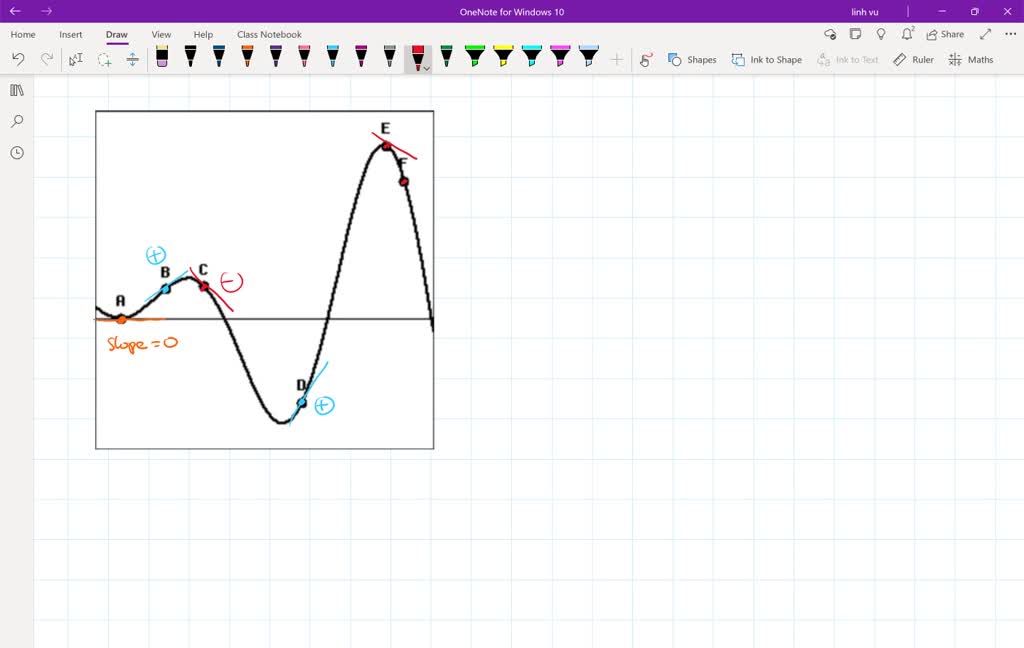
Task: Select the black pen
Action: [x=190, y=57]
